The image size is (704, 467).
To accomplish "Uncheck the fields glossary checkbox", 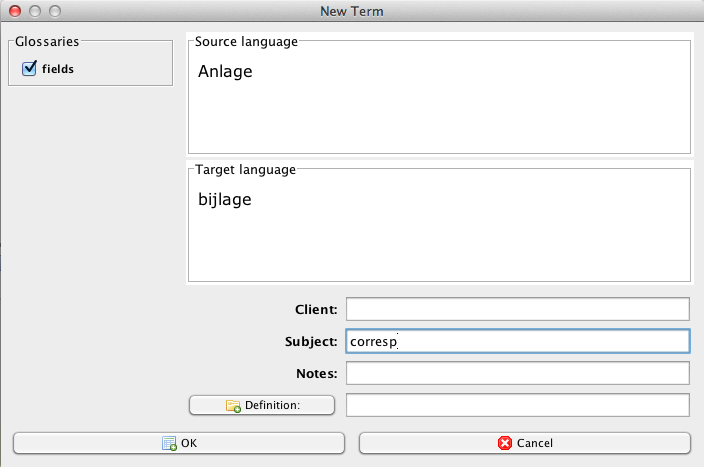I will tap(29, 68).
